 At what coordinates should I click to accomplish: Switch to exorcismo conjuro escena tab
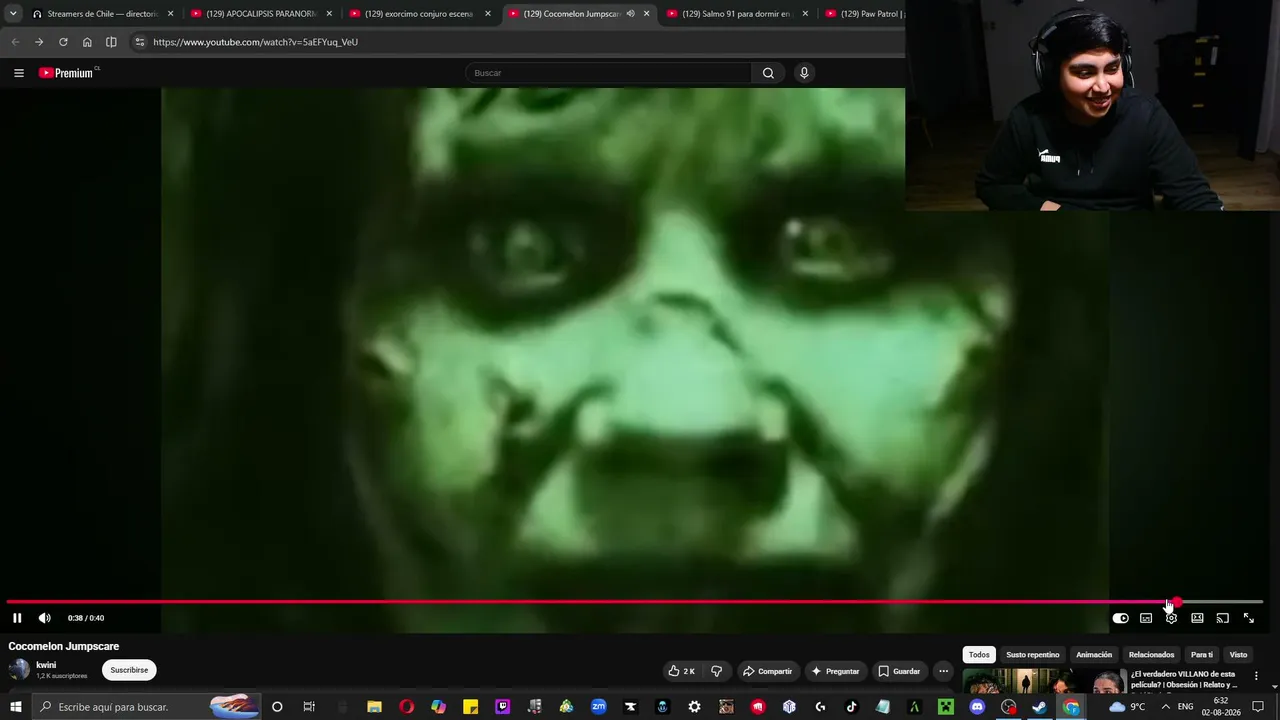click(x=419, y=14)
